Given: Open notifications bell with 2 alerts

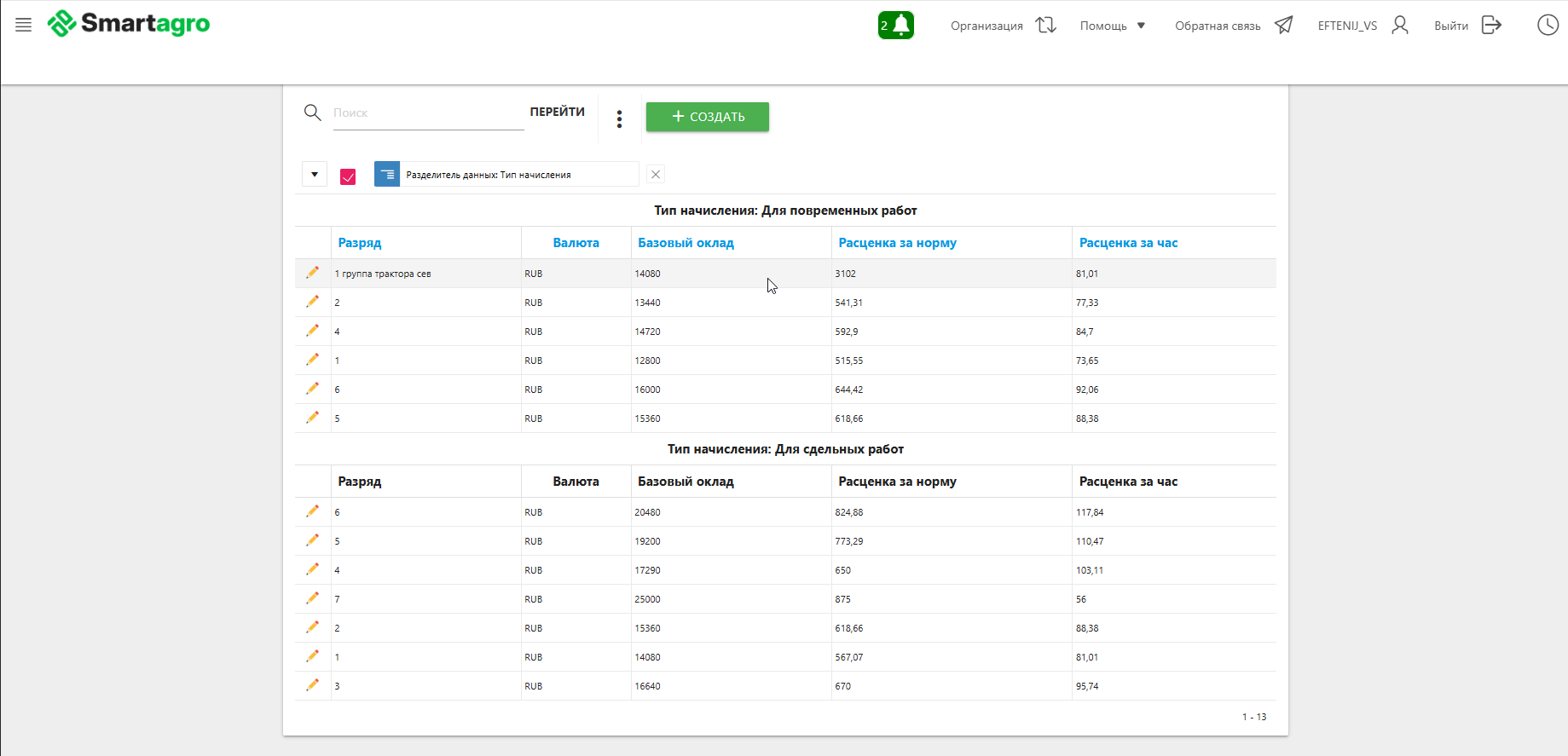Looking at the screenshot, I should [896, 26].
